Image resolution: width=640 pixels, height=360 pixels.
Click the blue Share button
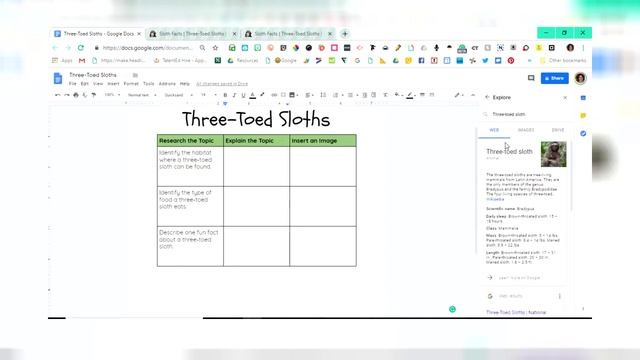(x=554, y=78)
